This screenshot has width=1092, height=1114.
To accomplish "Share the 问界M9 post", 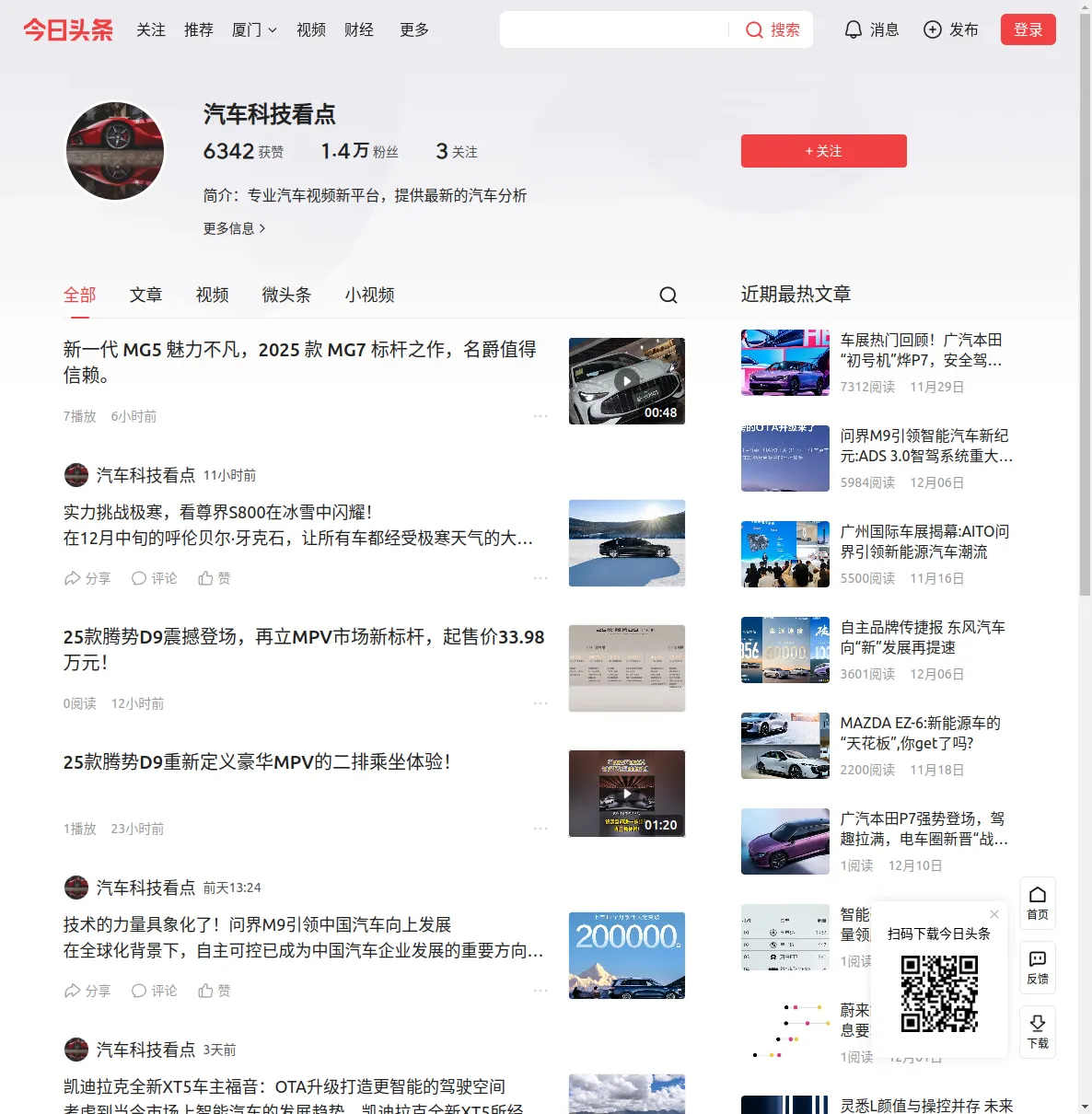I will click(87, 991).
